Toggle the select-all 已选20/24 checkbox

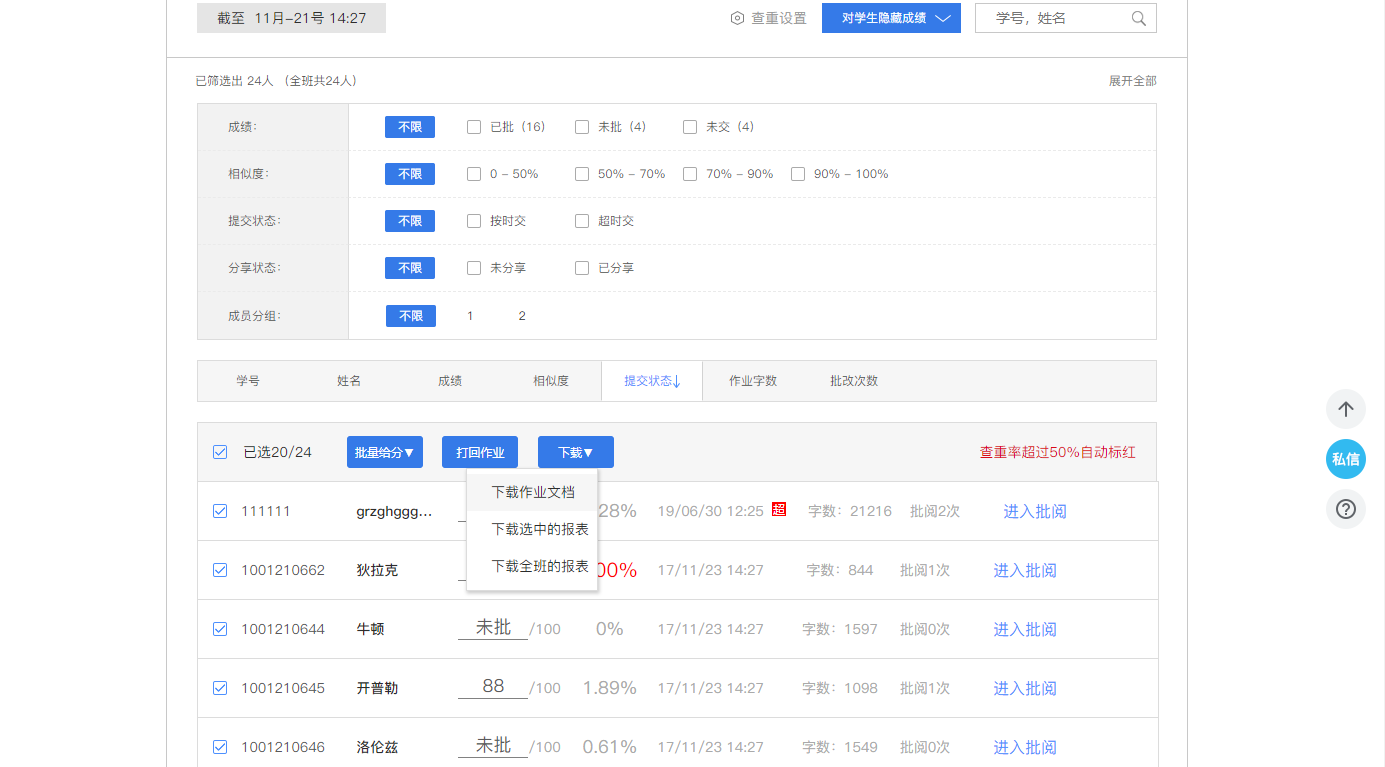point(220,452)
